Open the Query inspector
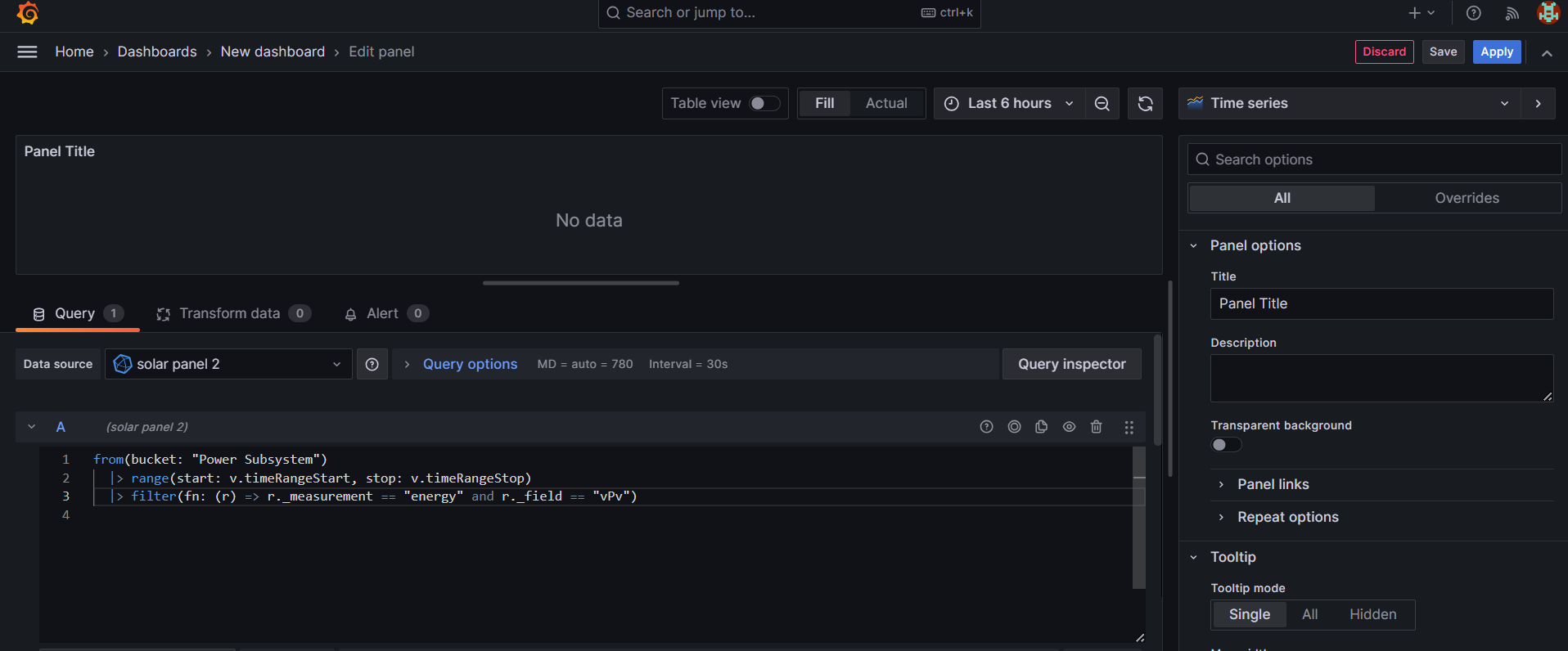Image resolution: width=1568 pixels, height=651 pixels. (1071, 364)
